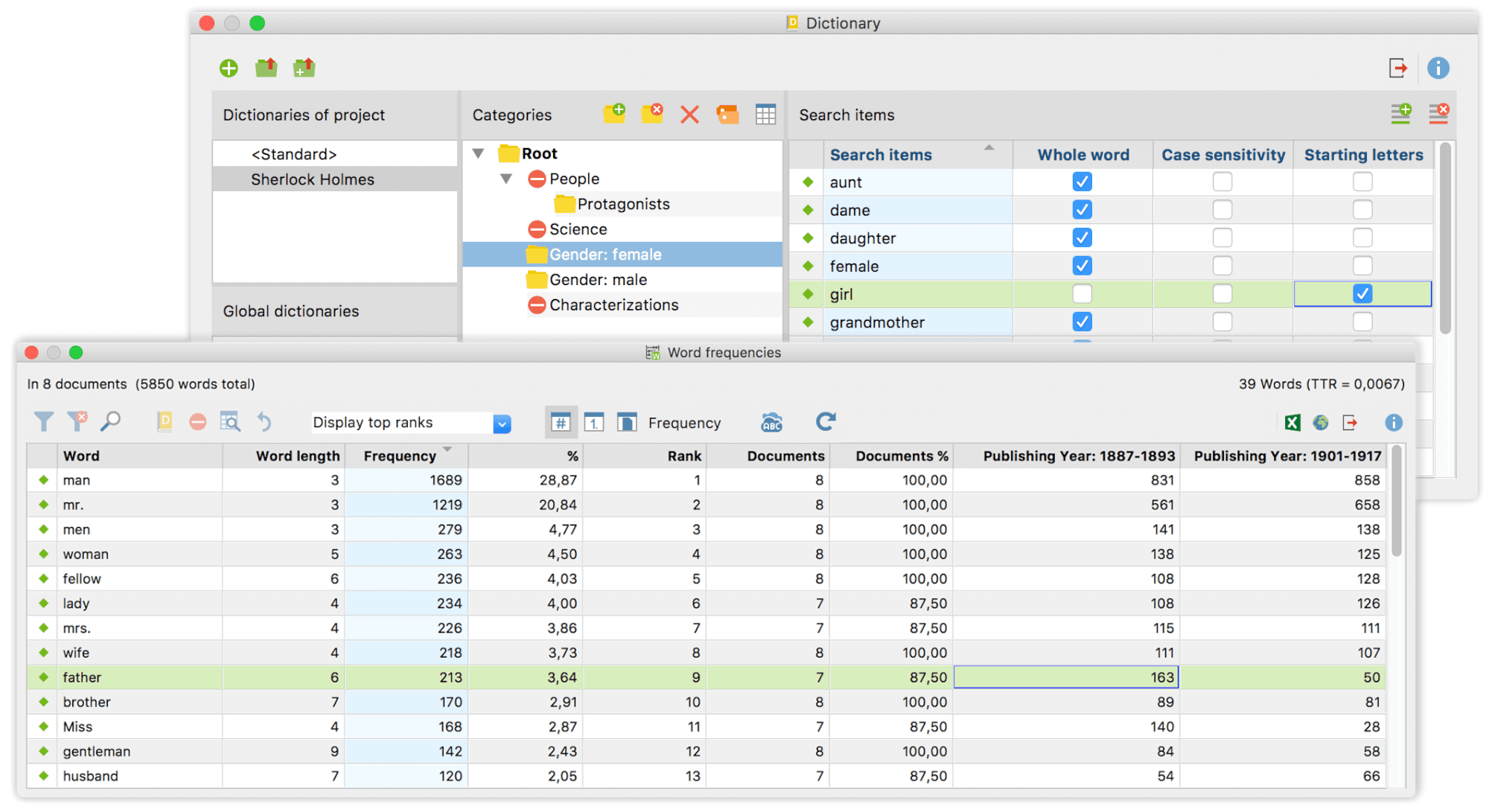Click the delete category red X icon
This screenshot has width=1489, height=812.
tap(691, 113)
